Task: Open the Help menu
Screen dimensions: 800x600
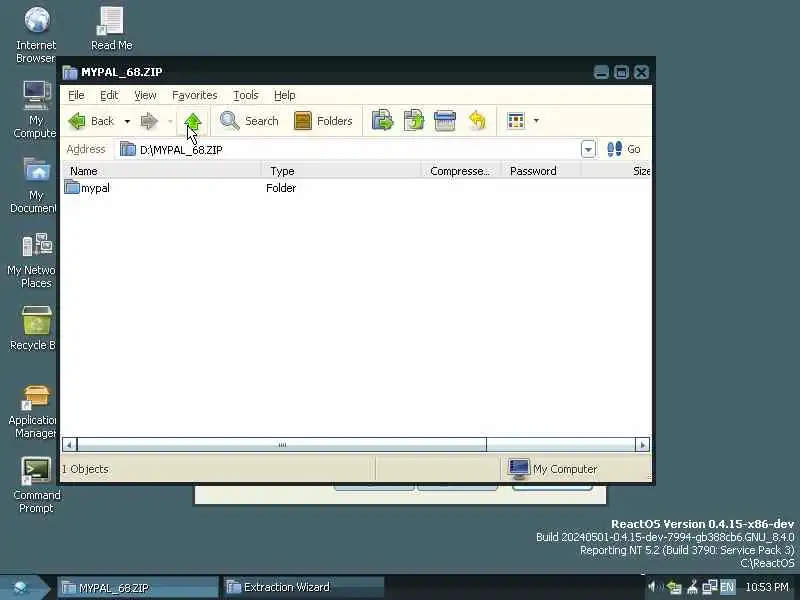Action: tap(285, 95)
